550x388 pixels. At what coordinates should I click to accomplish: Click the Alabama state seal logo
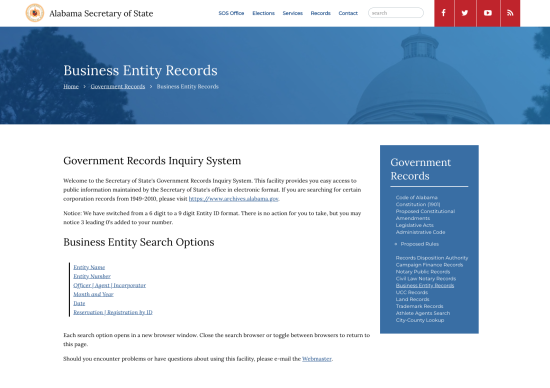coord(35,13)
